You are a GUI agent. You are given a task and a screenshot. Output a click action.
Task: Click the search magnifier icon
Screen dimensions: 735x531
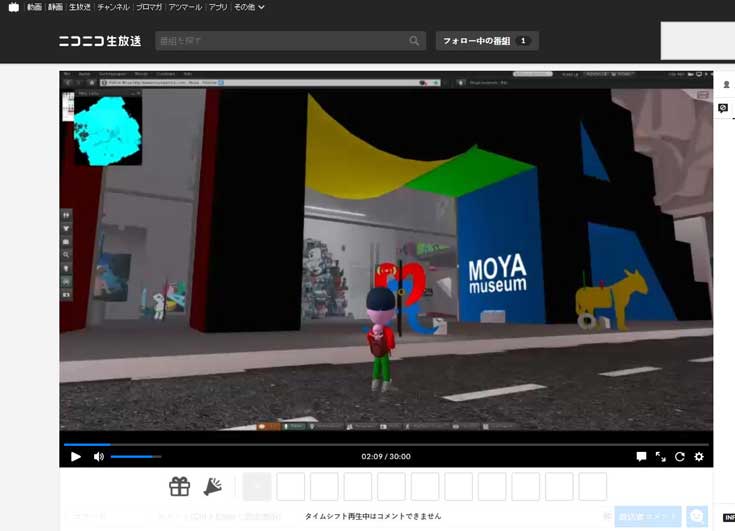click(414, 41)
